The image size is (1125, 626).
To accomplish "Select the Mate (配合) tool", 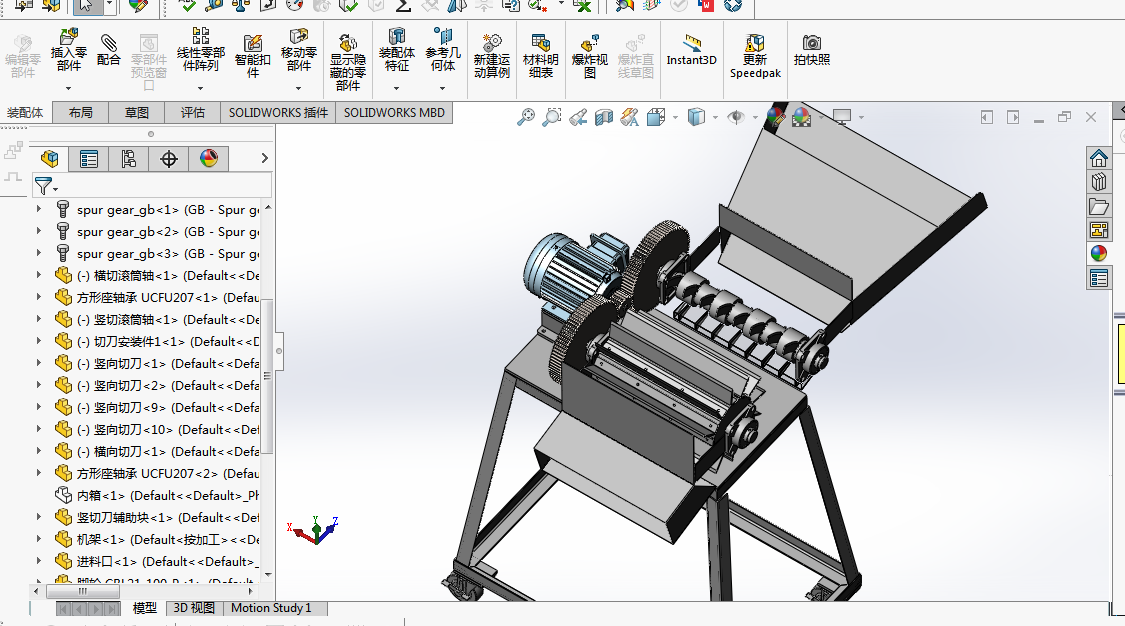I will click(108, 49).
